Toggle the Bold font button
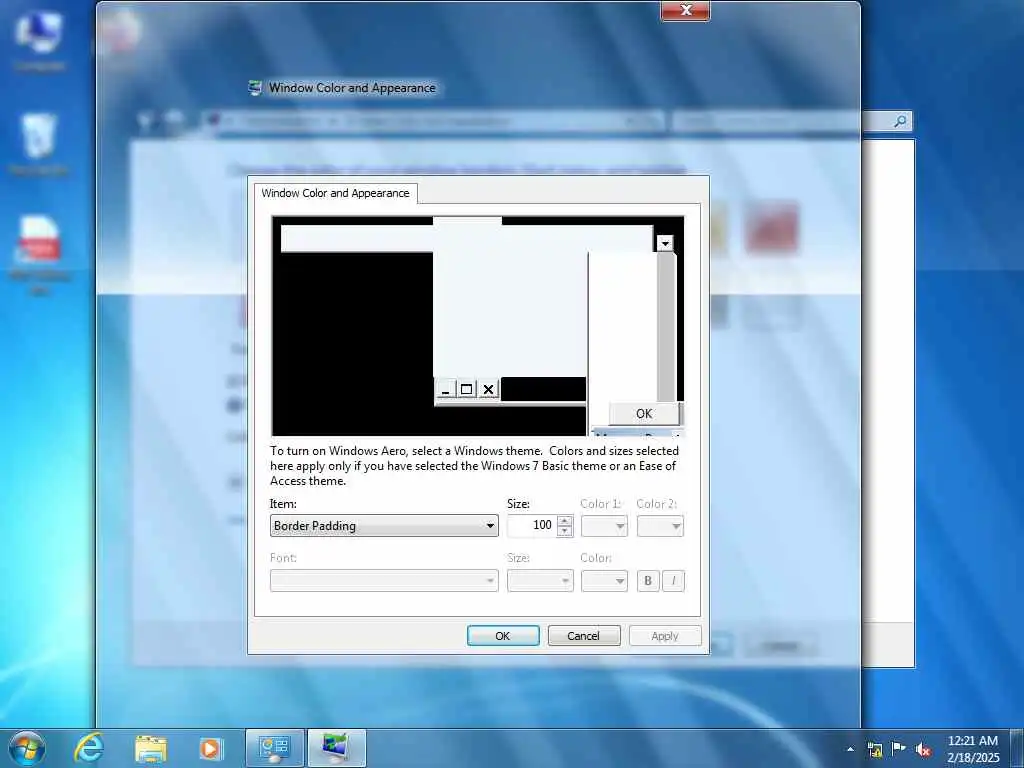1024x768 pixels. 648,581
